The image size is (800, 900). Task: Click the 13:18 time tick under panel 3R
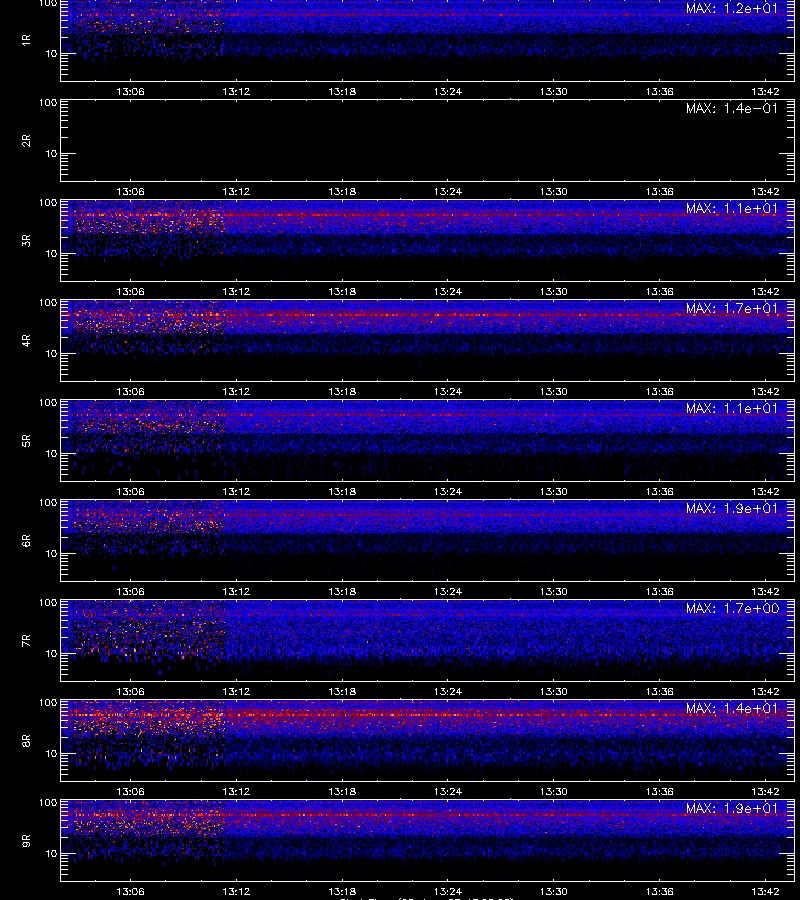[342, 292]
